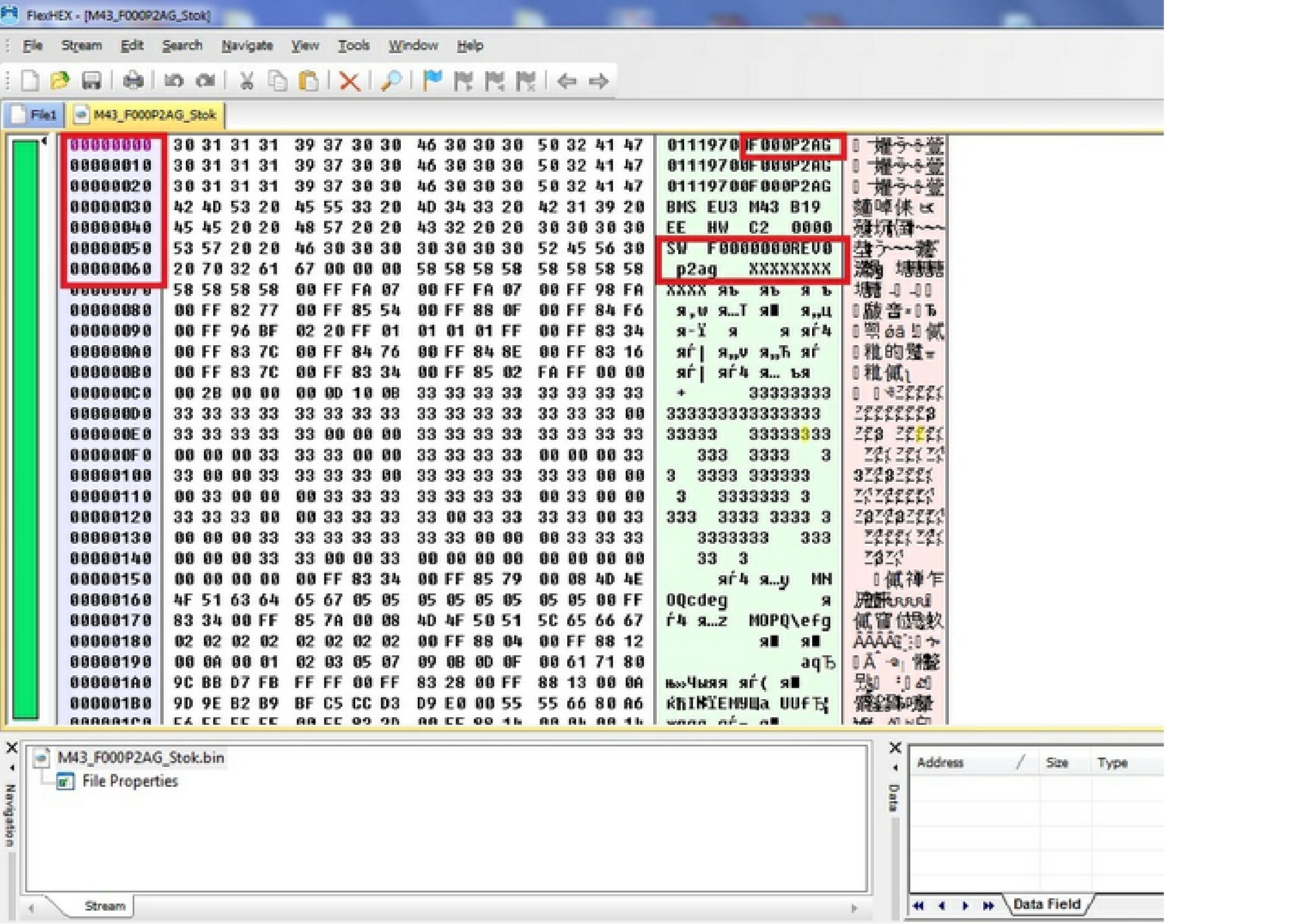
Task: Save the file using the floppy disk icon
Action: 92,81
